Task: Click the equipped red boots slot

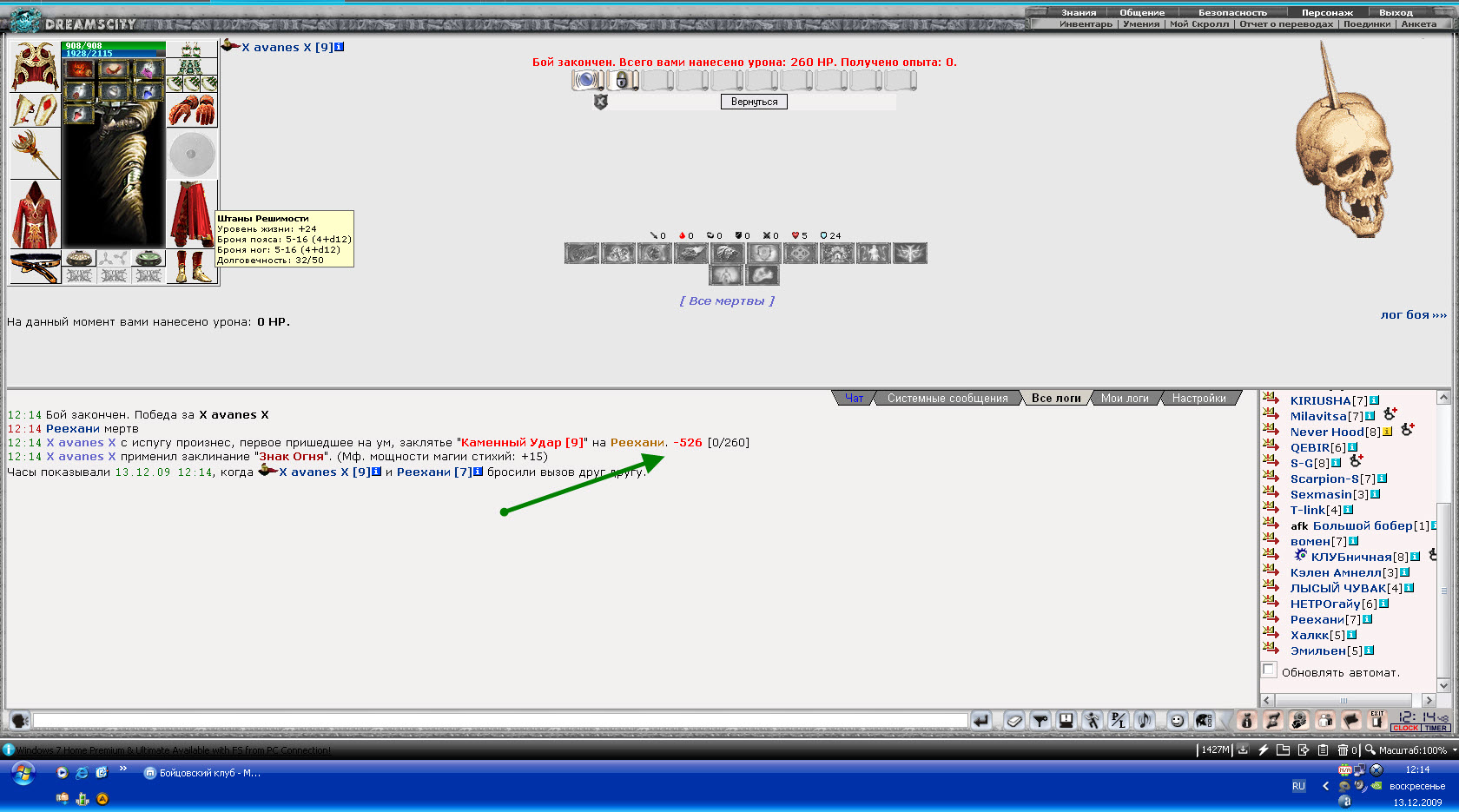Action: coord(192,267)
